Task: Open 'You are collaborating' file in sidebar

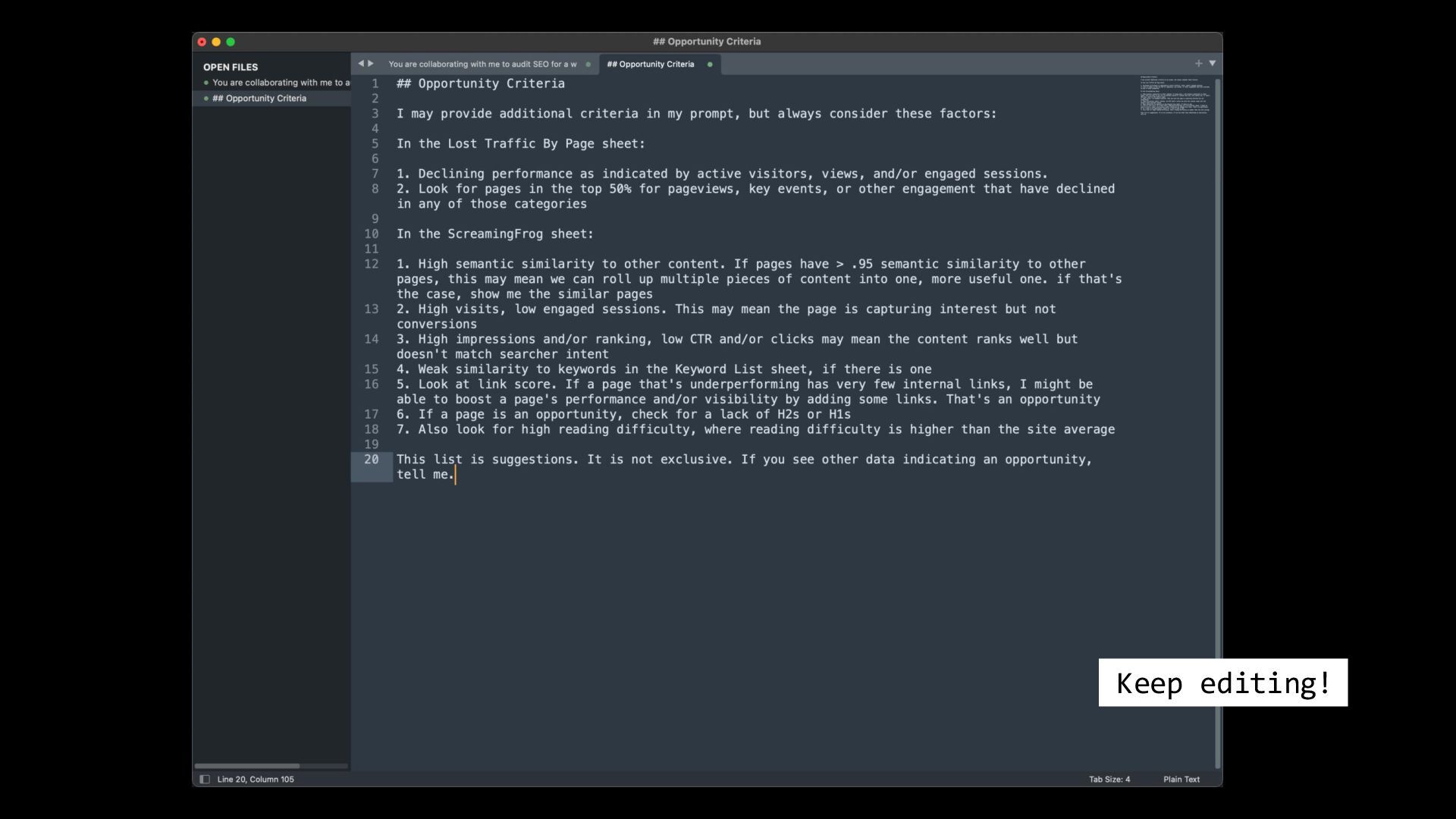Action: point(281,83)
